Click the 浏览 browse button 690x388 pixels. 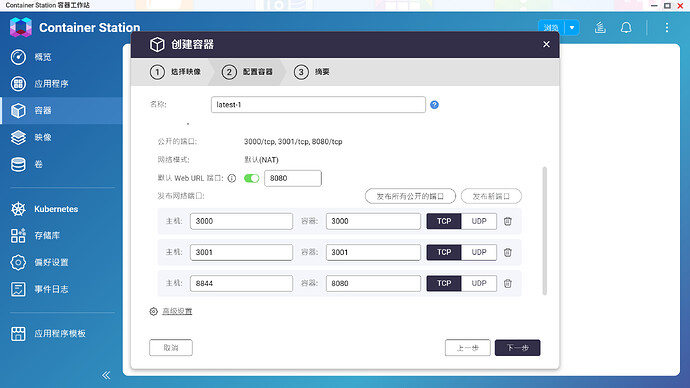(551, 28)
